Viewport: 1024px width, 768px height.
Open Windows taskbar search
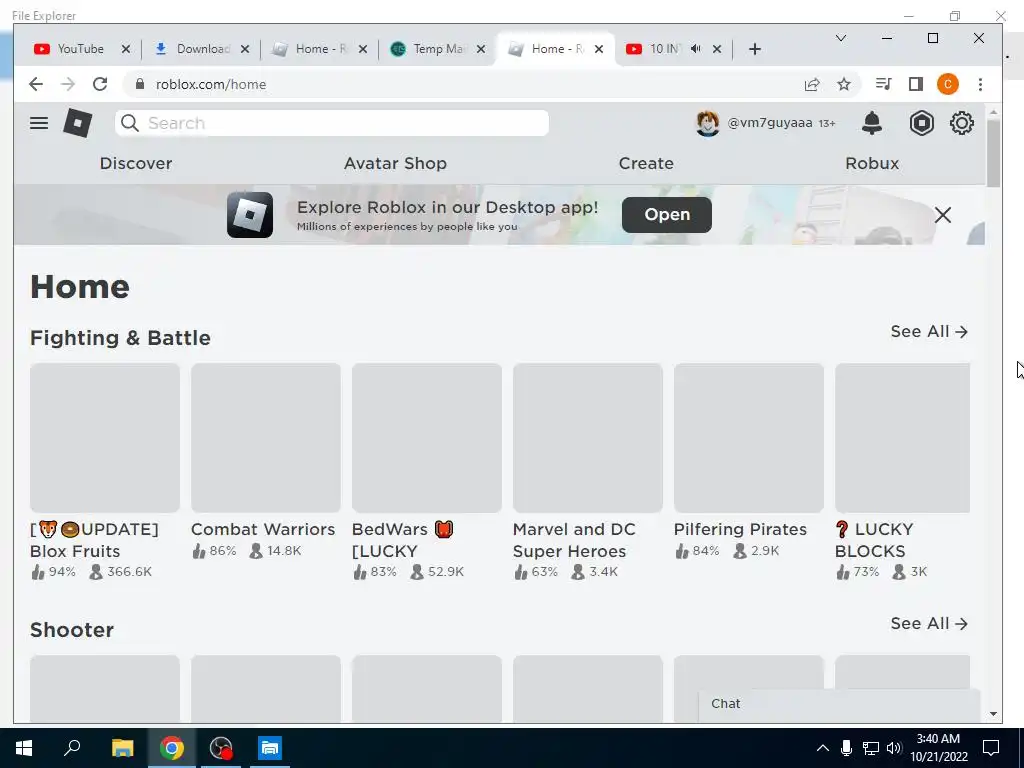point(72,748)
